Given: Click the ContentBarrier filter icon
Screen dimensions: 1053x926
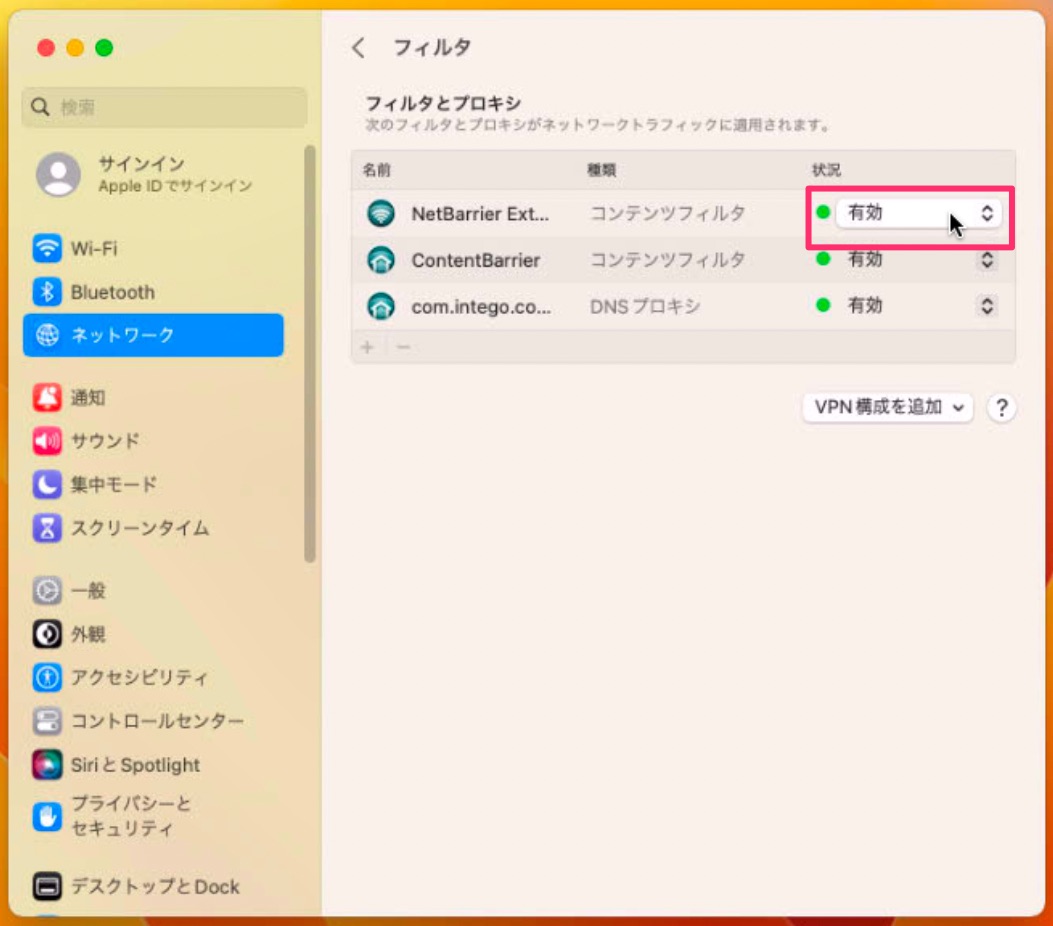Looking at the screenshot, I should point(381,260).
